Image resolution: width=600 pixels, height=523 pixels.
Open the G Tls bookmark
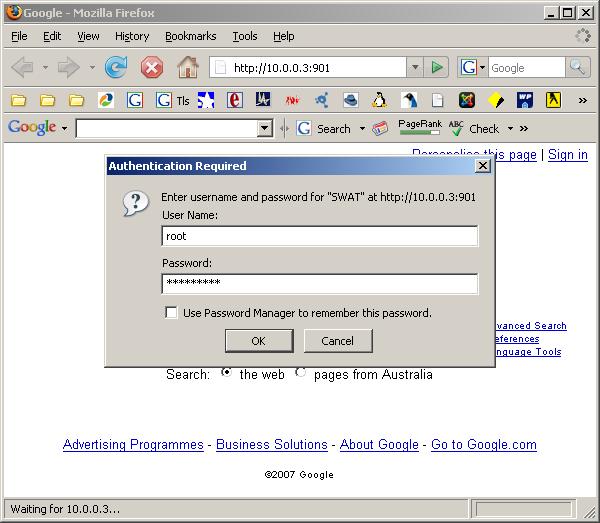(x=173, y=100)
